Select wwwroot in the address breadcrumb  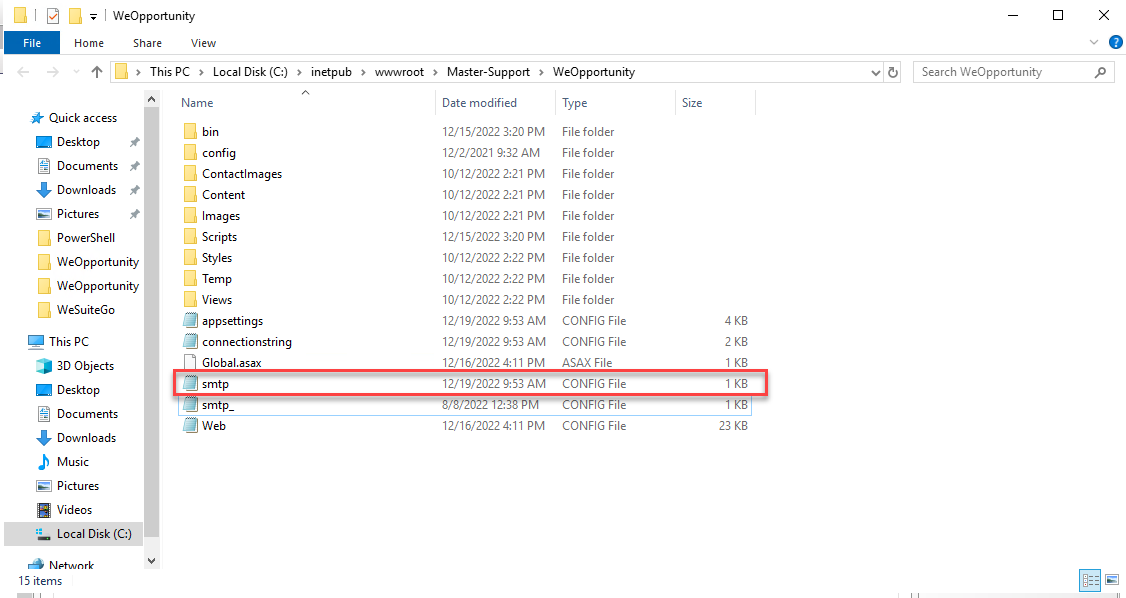401,72
